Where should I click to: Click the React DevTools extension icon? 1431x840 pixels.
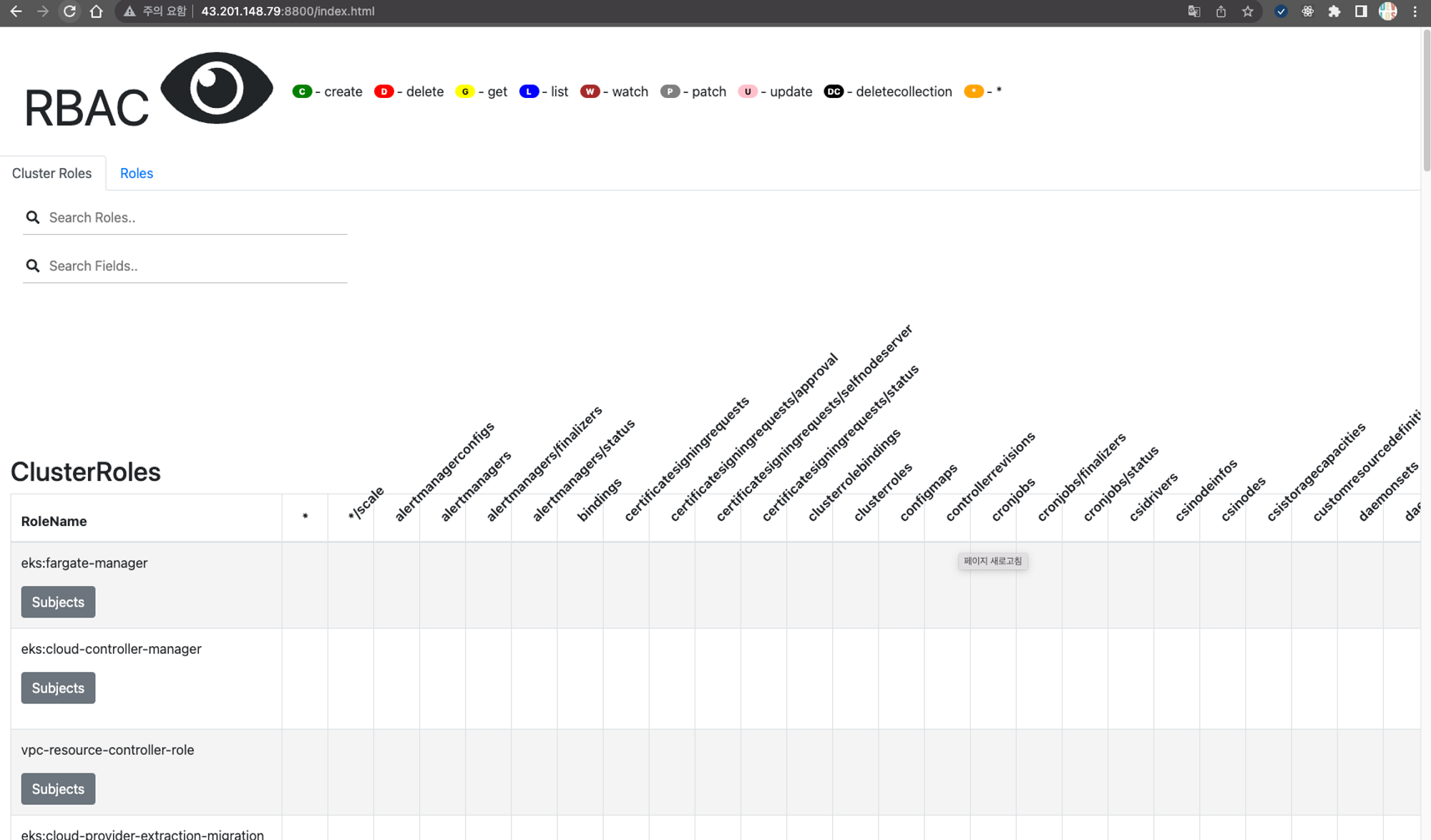click(1308, 11)
